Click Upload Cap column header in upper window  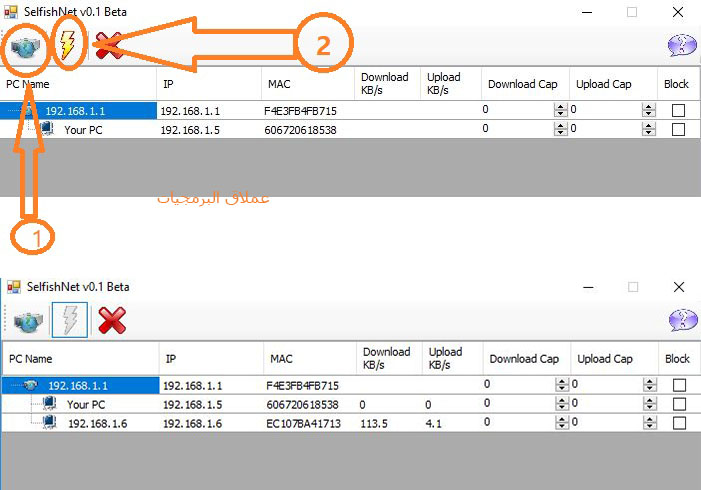tap(613, 84)
